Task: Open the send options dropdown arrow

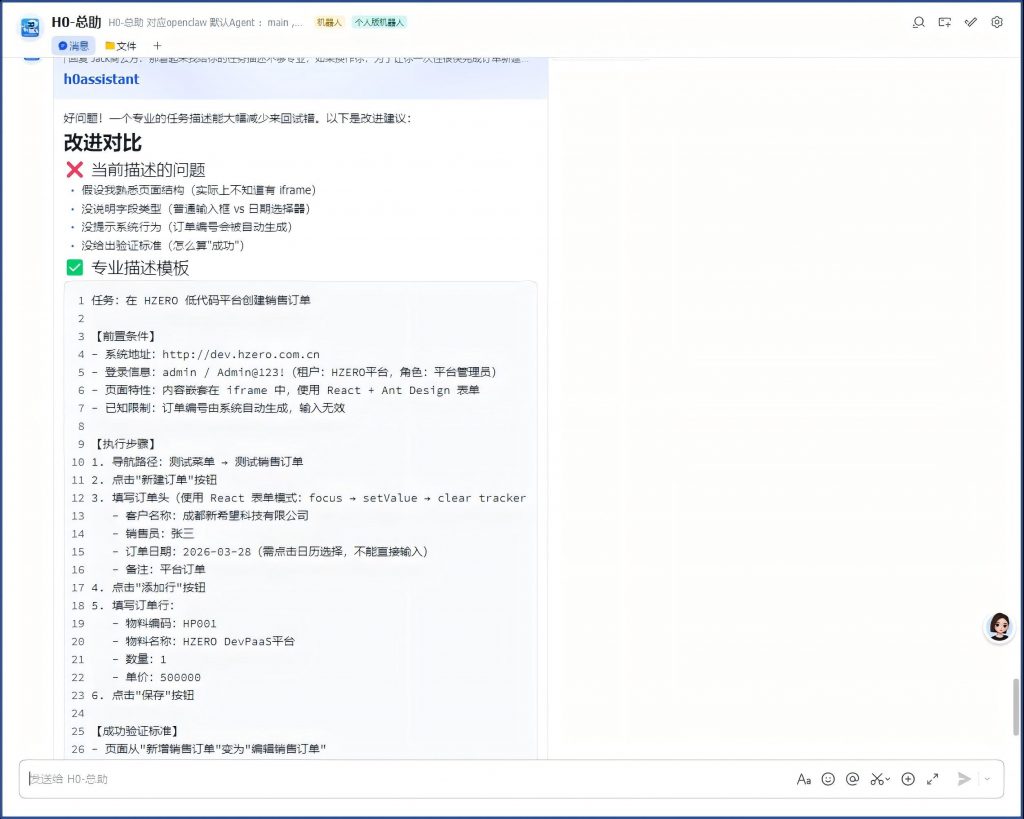Action: [x=988, y=779]
